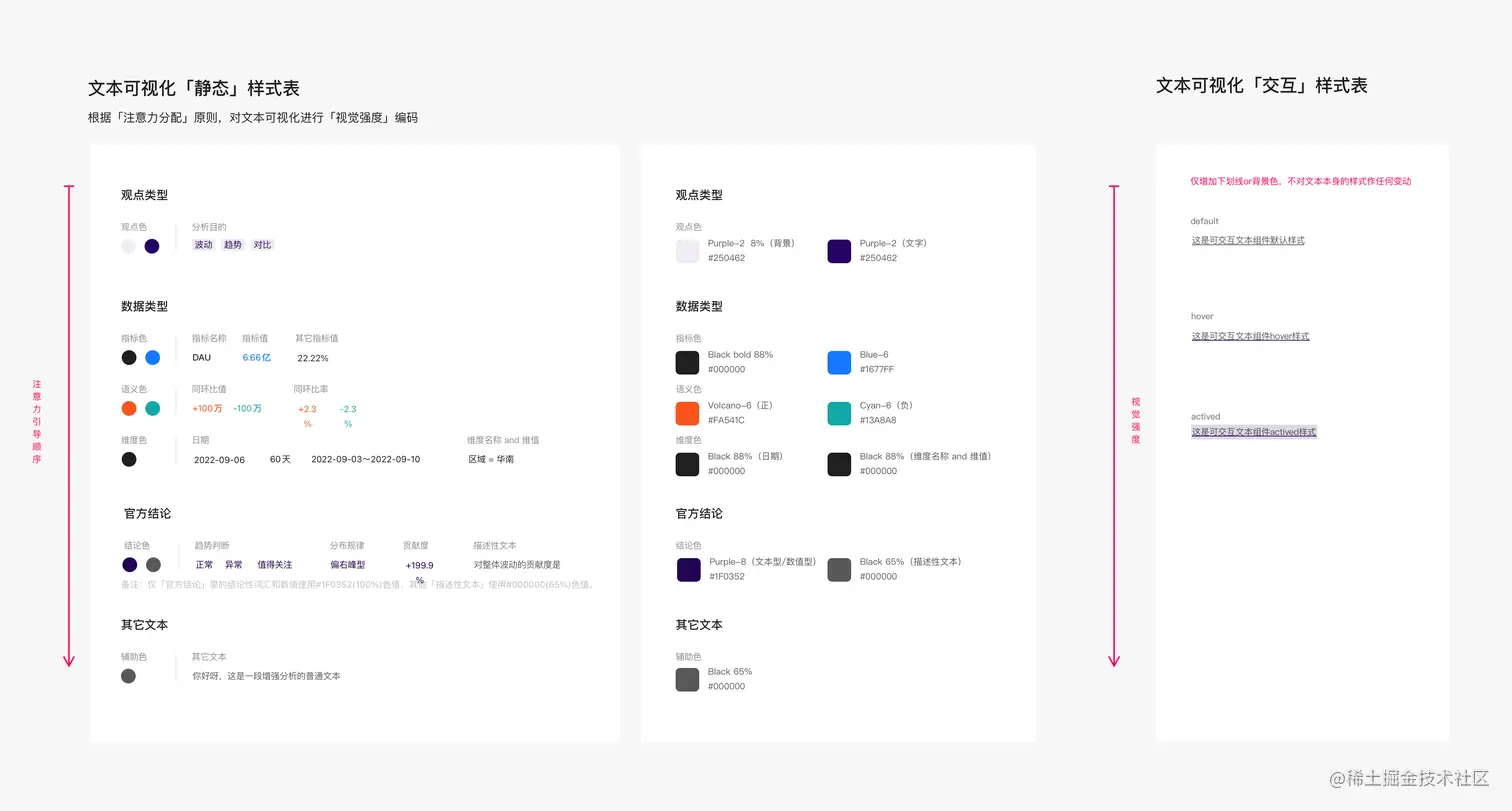Viewport: 1512px width, 811px height.
Task: Click the +199.9 contribution value
Action: tap(419, 566)
